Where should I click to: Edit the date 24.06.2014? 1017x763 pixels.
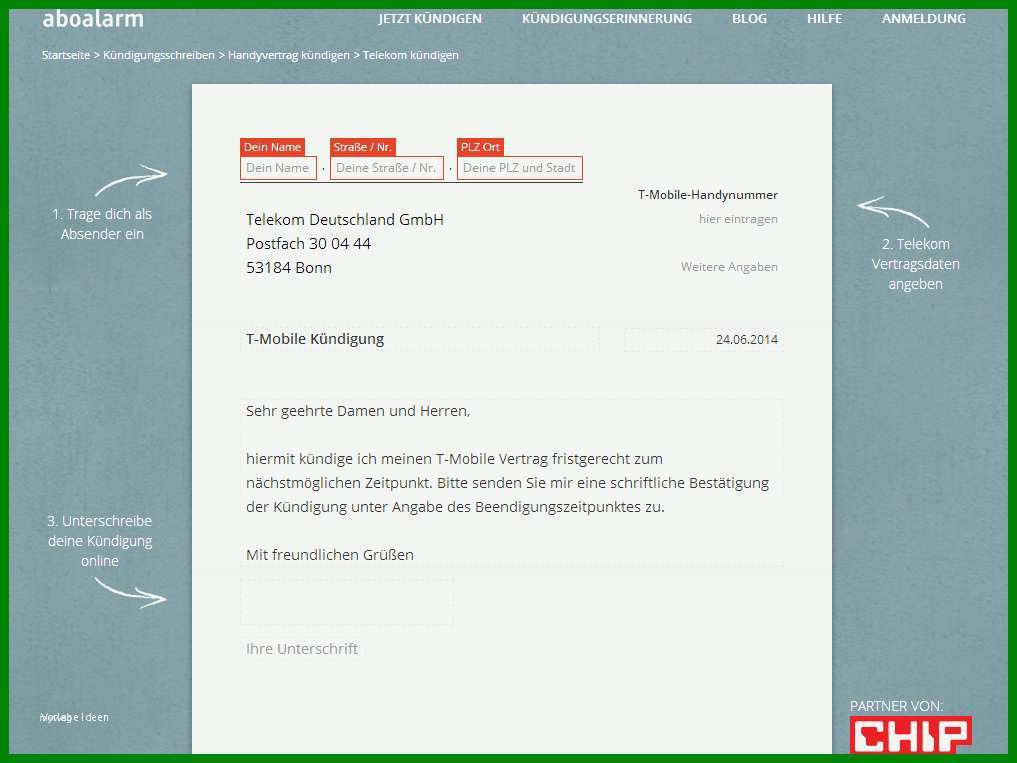pyautogui.click(x=704, y=339)
